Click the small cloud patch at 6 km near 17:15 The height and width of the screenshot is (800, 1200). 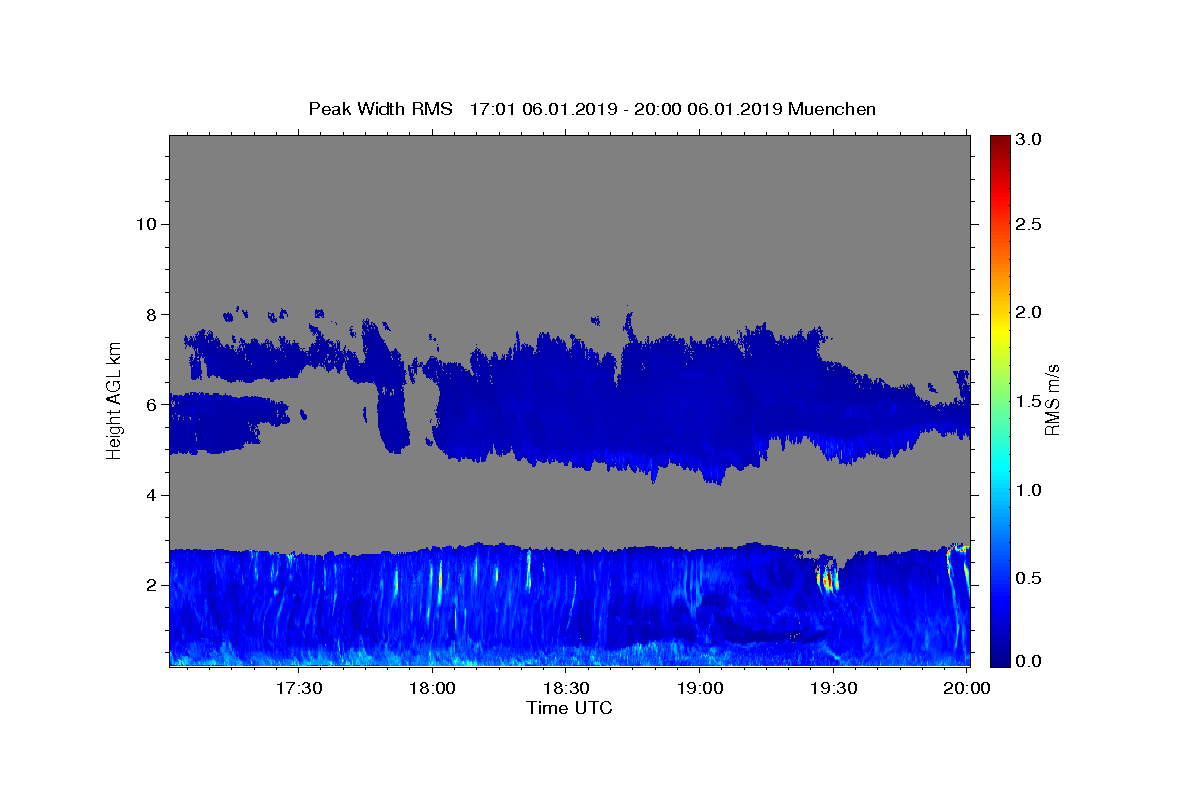click(228, 423)
